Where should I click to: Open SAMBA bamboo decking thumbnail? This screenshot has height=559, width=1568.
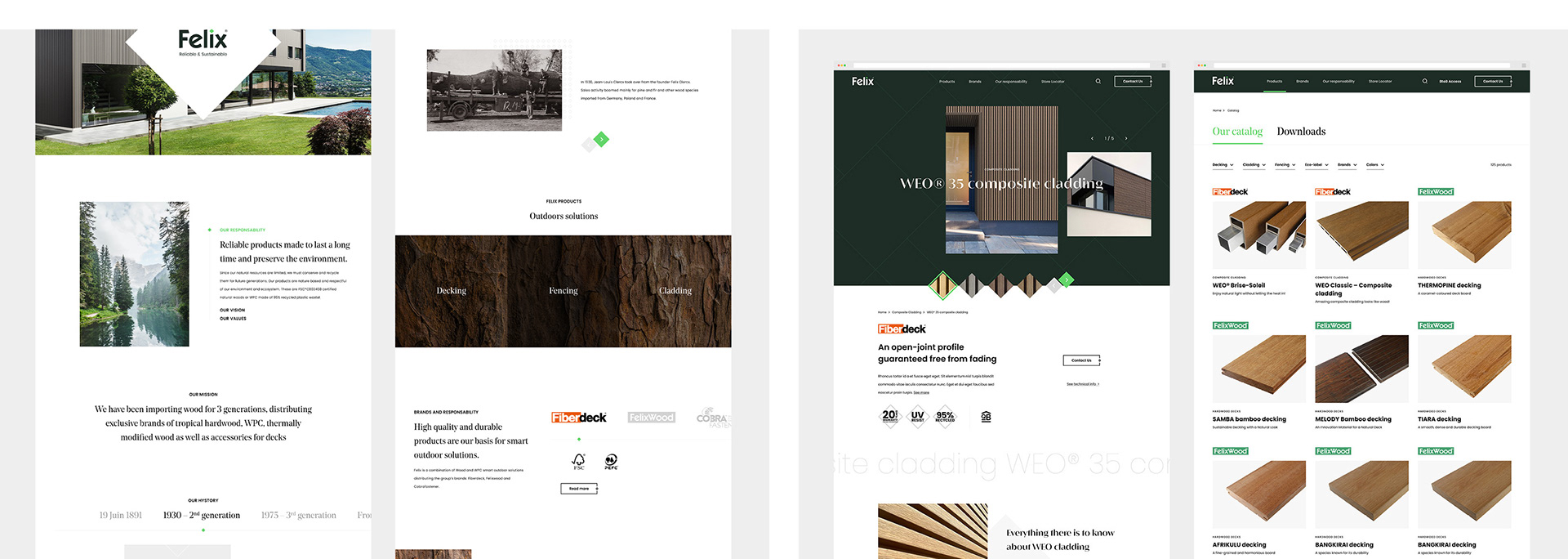coord(1259,369)
